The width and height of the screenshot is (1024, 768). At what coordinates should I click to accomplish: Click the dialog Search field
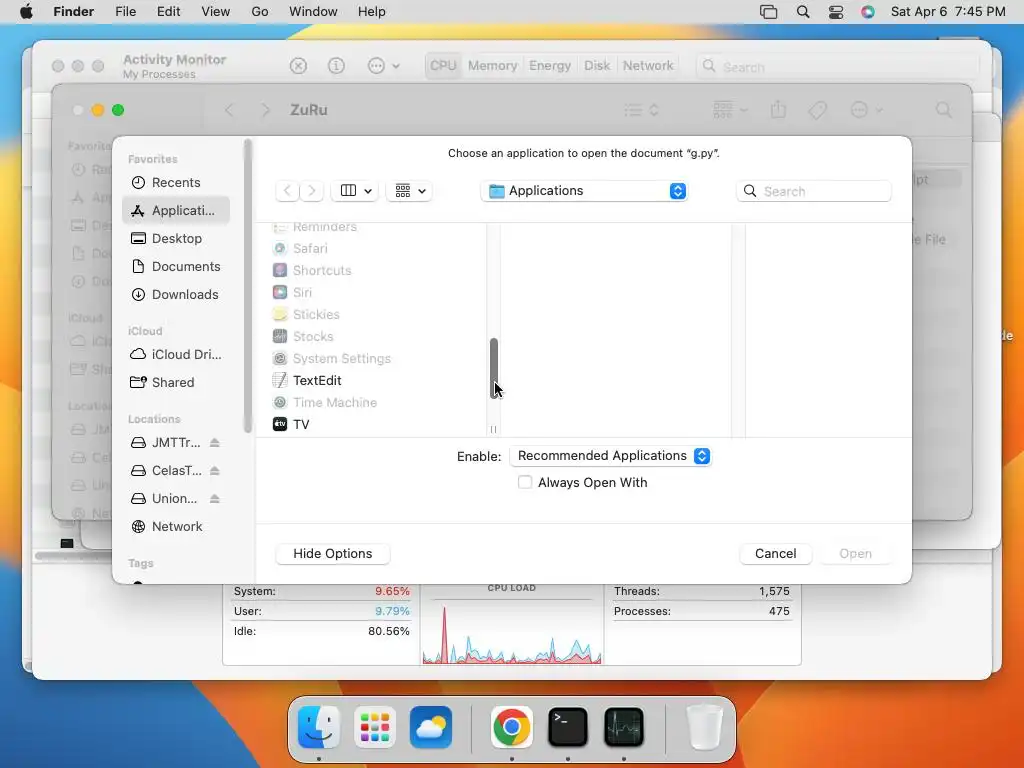coord(814,191)
